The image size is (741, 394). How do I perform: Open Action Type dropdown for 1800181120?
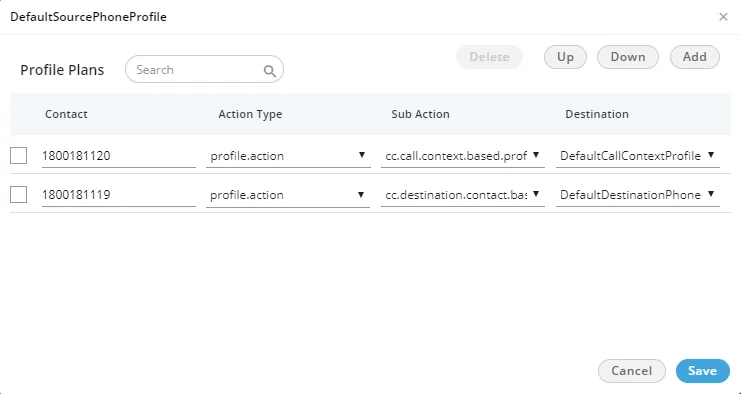(288, 156)
